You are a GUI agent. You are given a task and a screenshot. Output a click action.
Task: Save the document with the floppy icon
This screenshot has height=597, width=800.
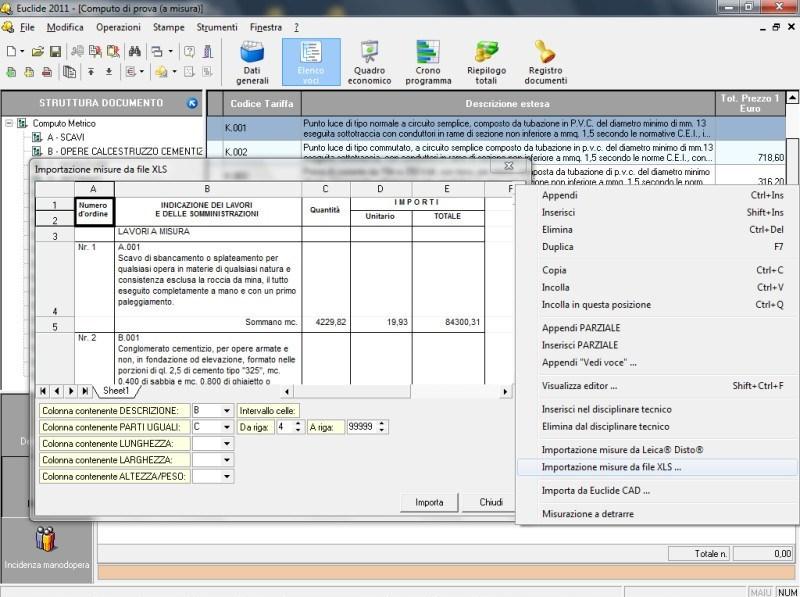point(55,51)
